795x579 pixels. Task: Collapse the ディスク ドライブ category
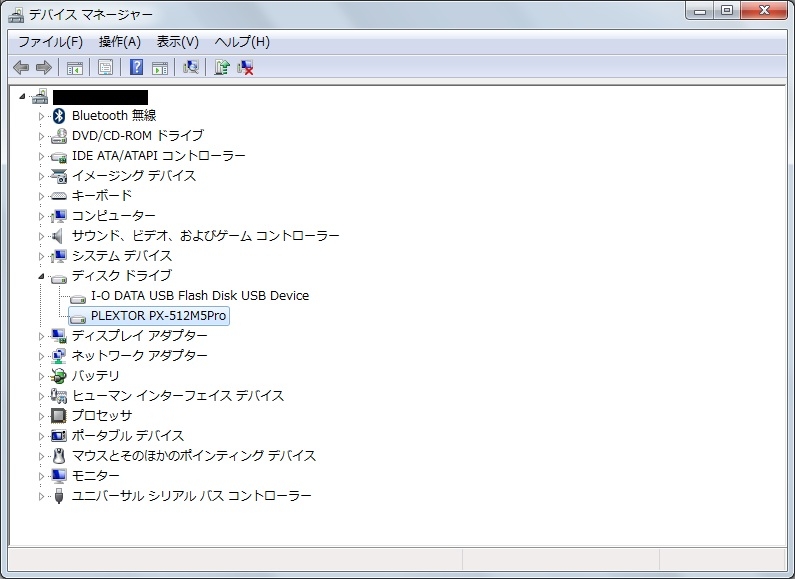pyautogui.click(x=42, y=276)
